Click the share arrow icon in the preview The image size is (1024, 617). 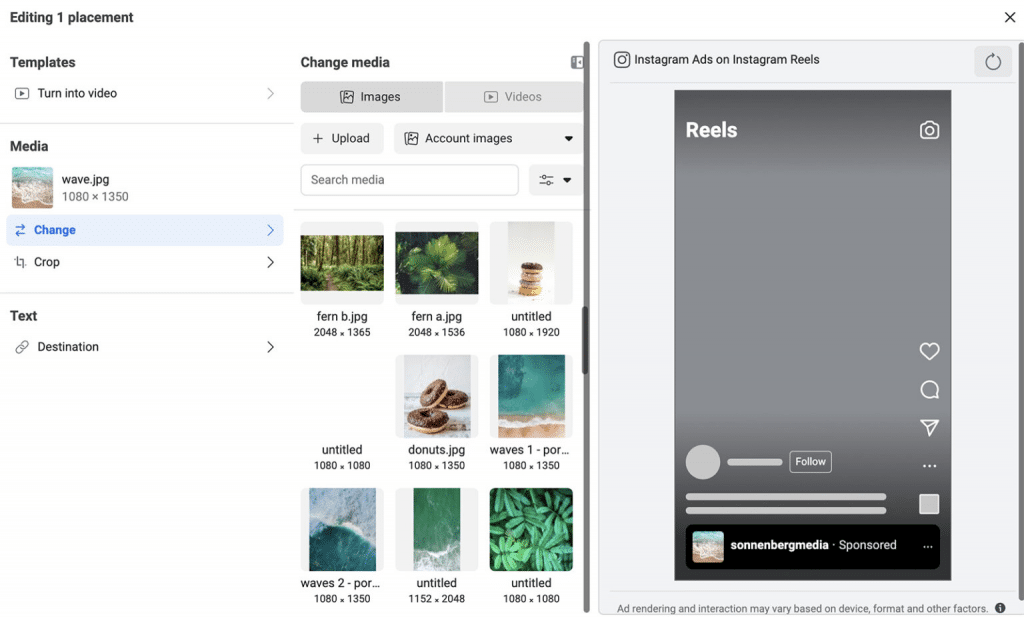click(929, 427)
